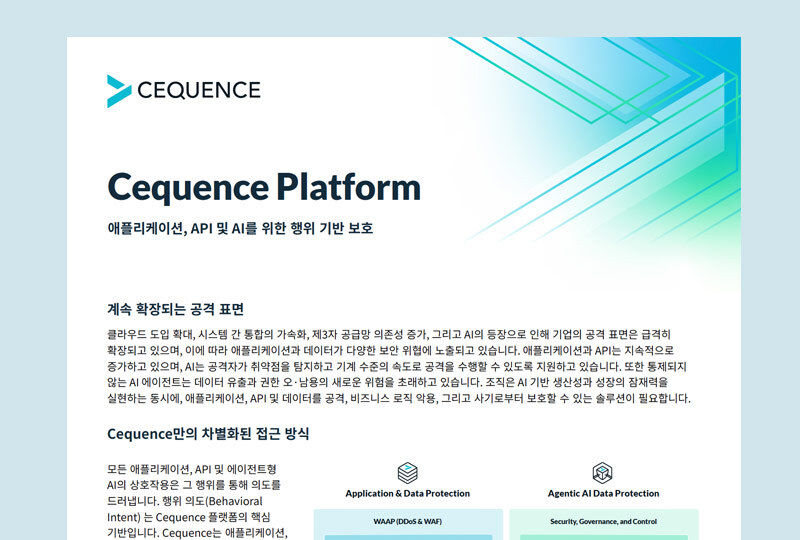Click the CEQUENCE wordmark text
800x540 pixels.
tap(199, 90)
